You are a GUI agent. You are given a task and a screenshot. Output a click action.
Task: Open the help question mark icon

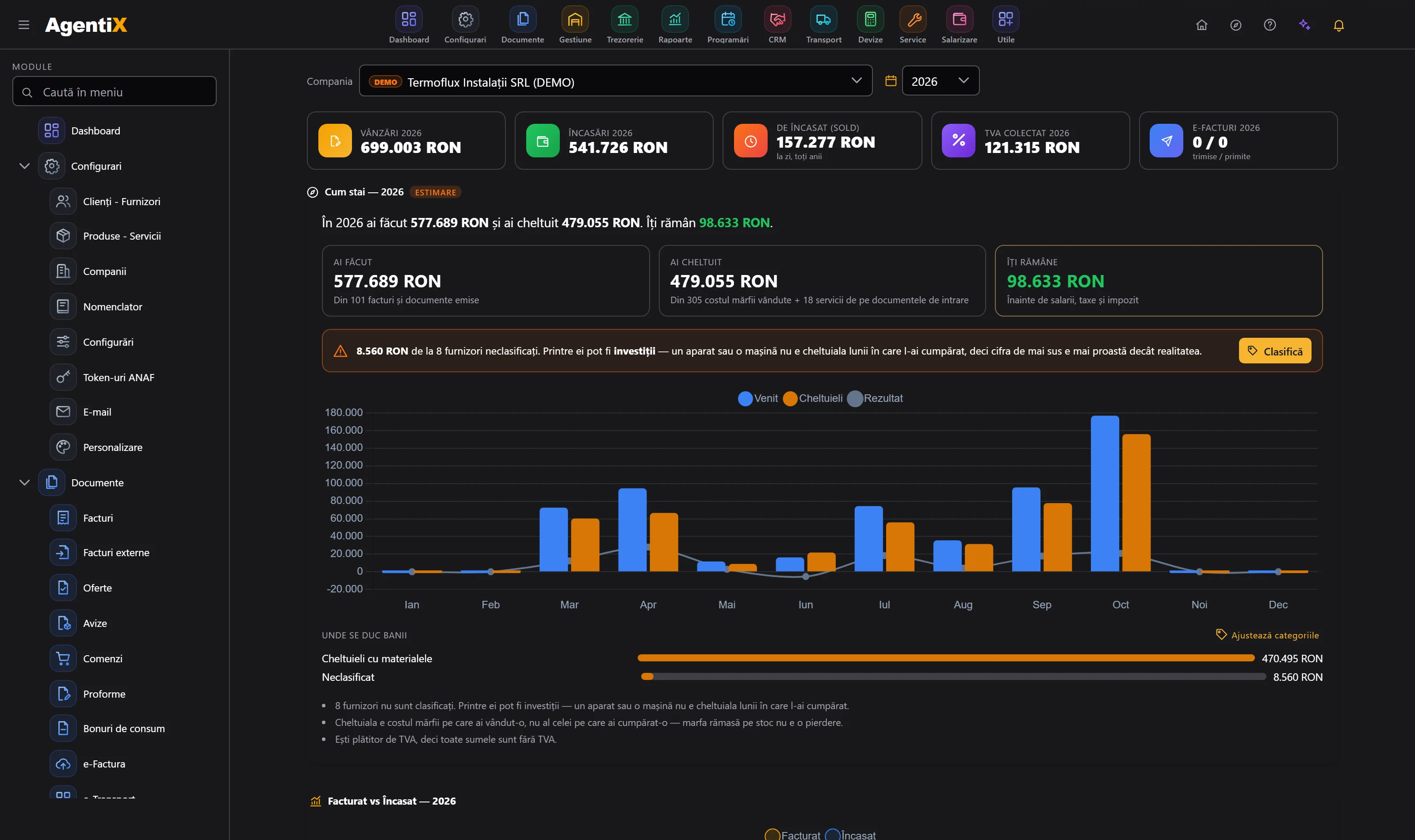[x=1270, y=25]
